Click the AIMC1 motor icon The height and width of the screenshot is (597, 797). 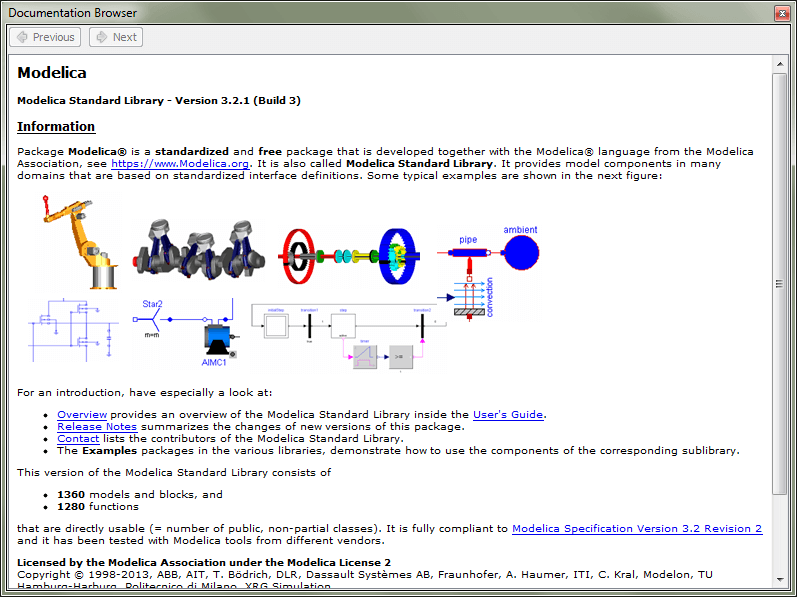[219, 339]
